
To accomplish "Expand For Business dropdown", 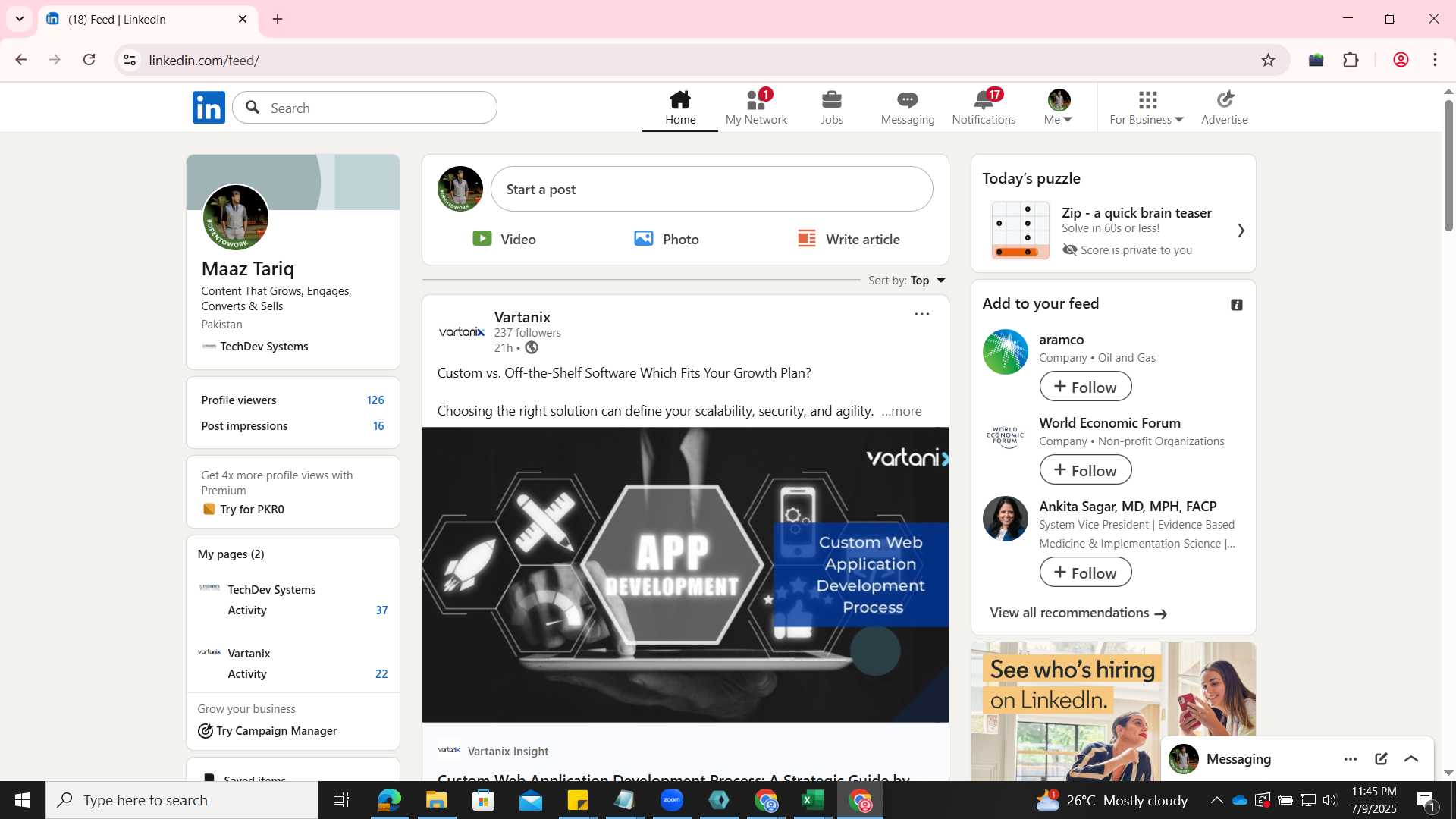I will (1146, 107).
